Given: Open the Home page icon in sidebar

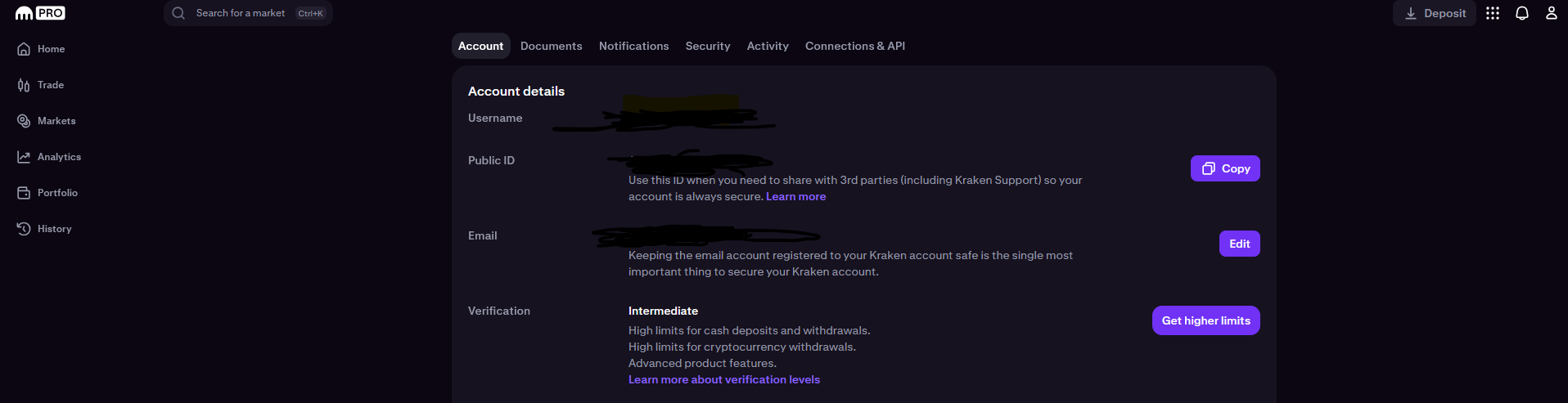Looking at the screenshot, I should (x=24, y=49).
